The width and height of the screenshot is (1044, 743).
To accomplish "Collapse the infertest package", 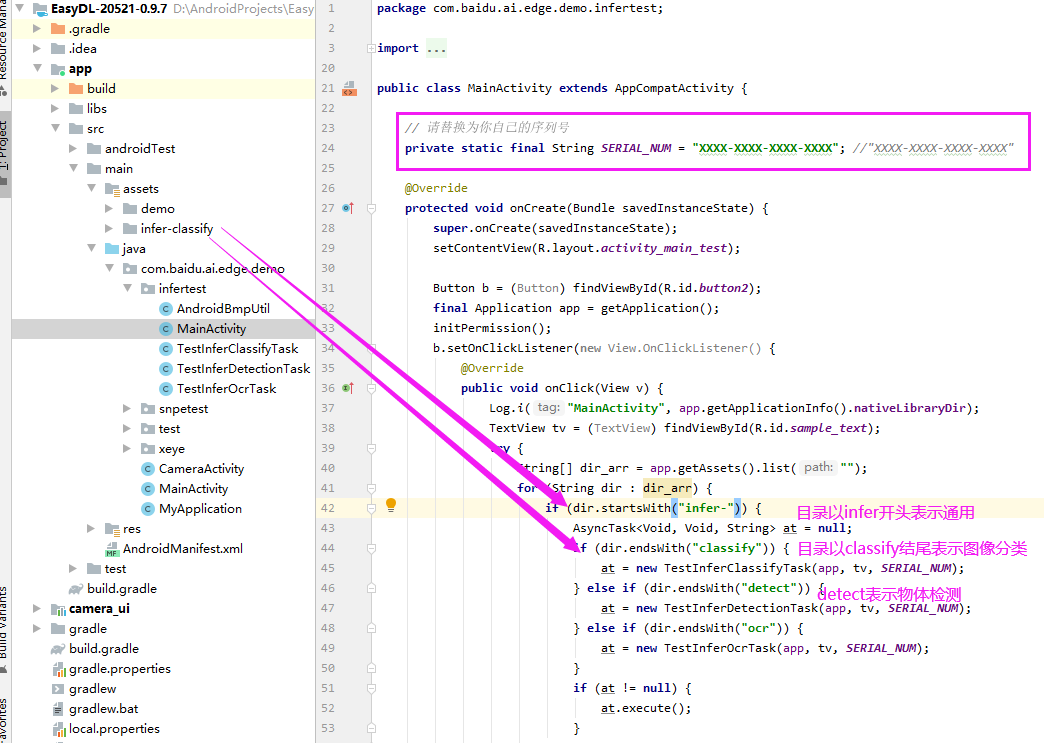I will point(127,288).
